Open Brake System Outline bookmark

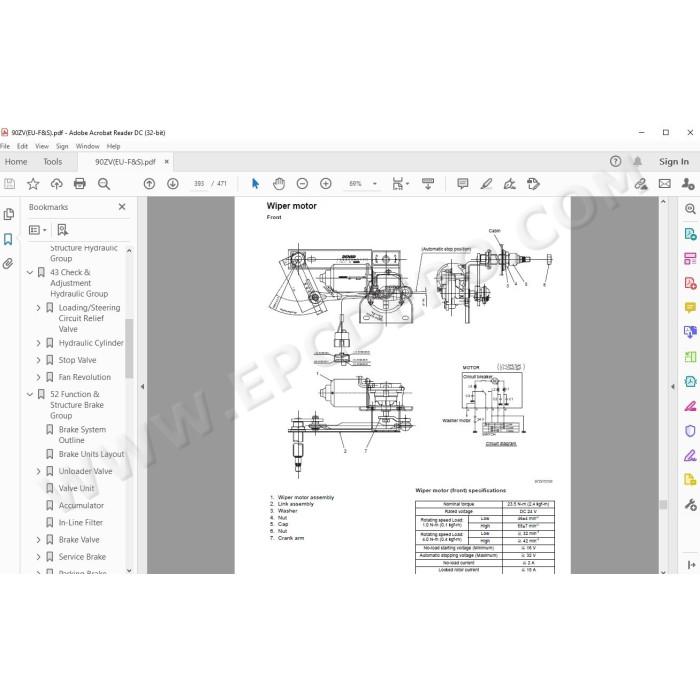pyautogui.click(x=82, y=435)
